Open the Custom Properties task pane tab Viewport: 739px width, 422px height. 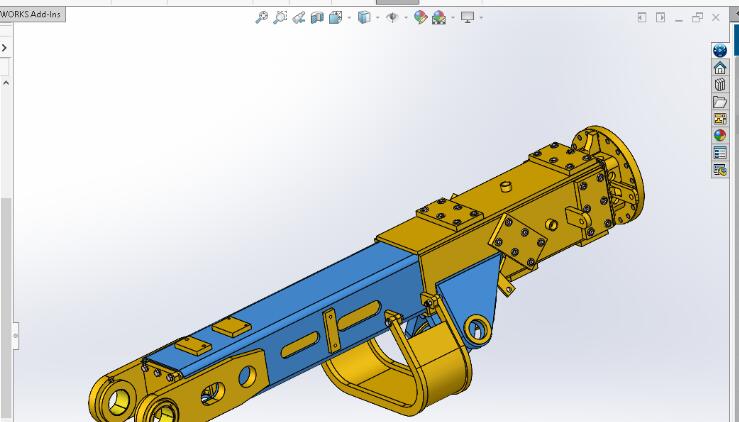coord(720,153)
